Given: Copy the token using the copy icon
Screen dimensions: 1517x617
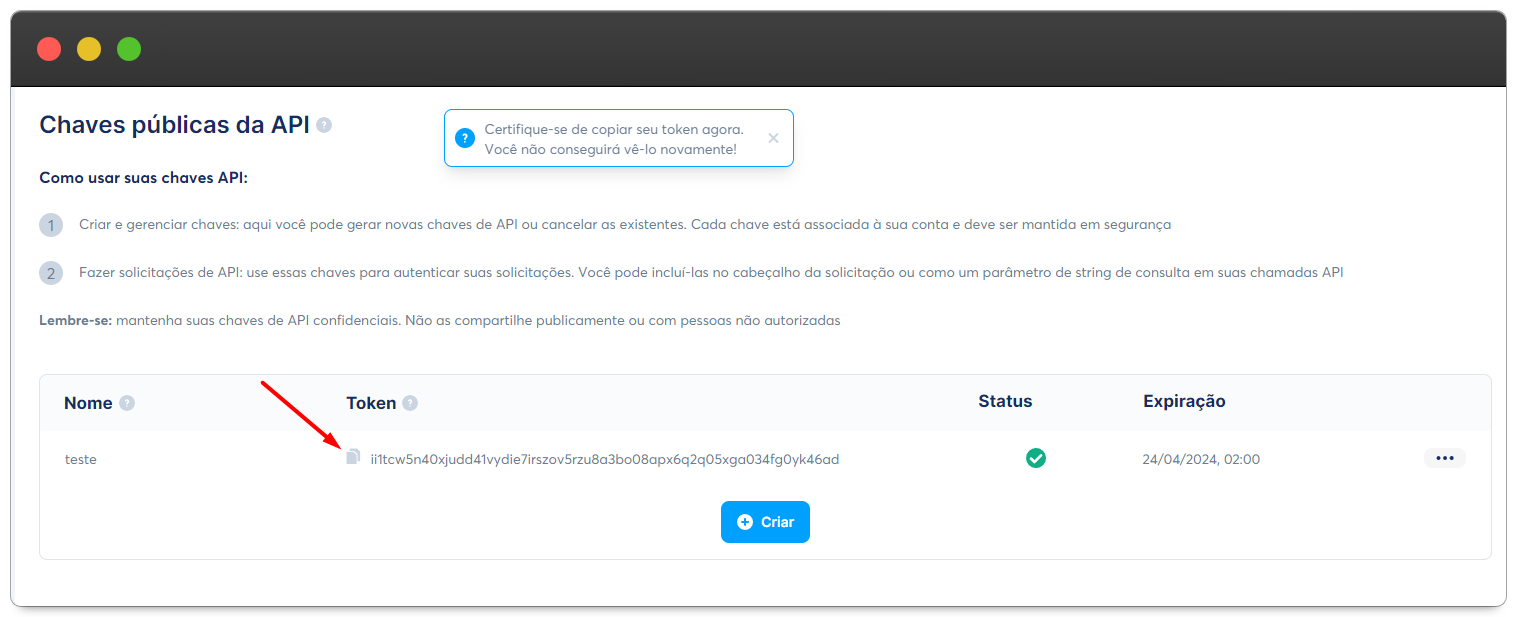Looking at the screenshot, I should tap(352, 457).
